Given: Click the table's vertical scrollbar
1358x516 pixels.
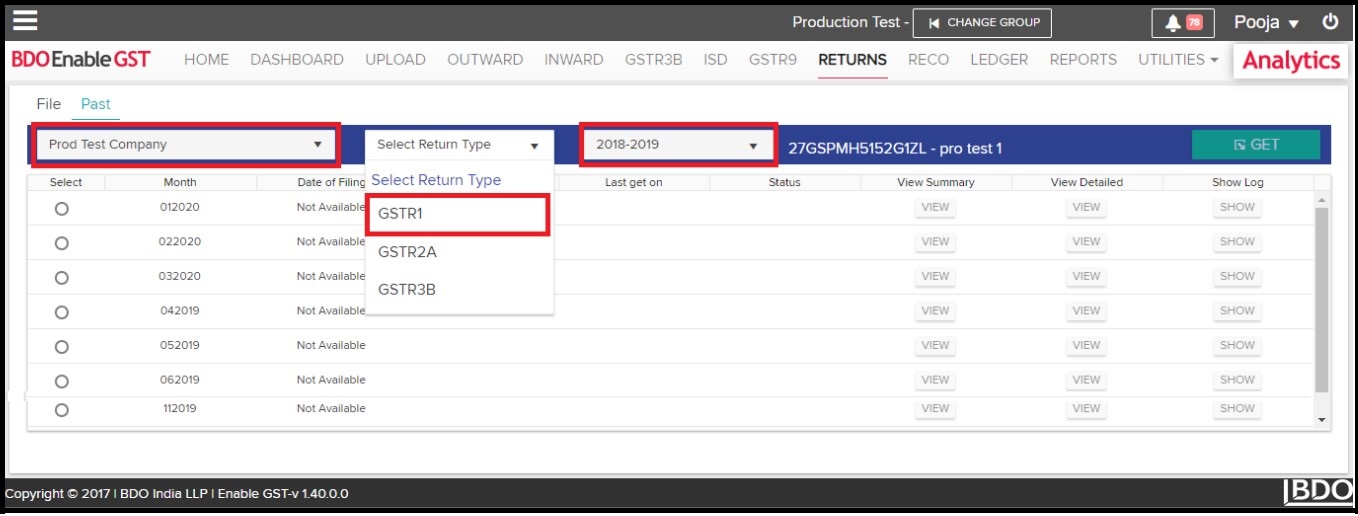Looking at the screenshot, I should 1322,300.
